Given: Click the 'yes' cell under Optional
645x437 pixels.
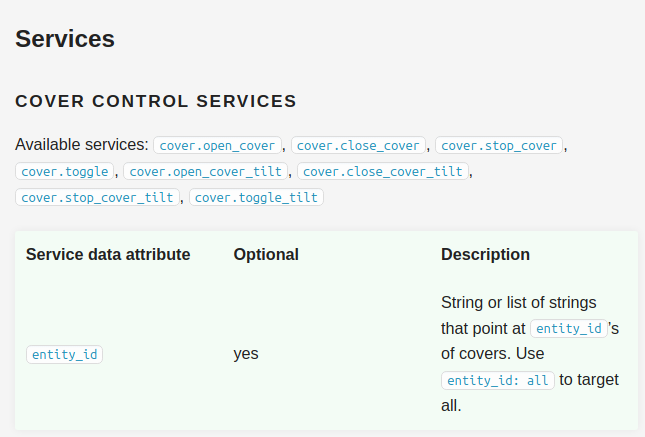Looking at the screenshot, I should (x=246, y=354).
